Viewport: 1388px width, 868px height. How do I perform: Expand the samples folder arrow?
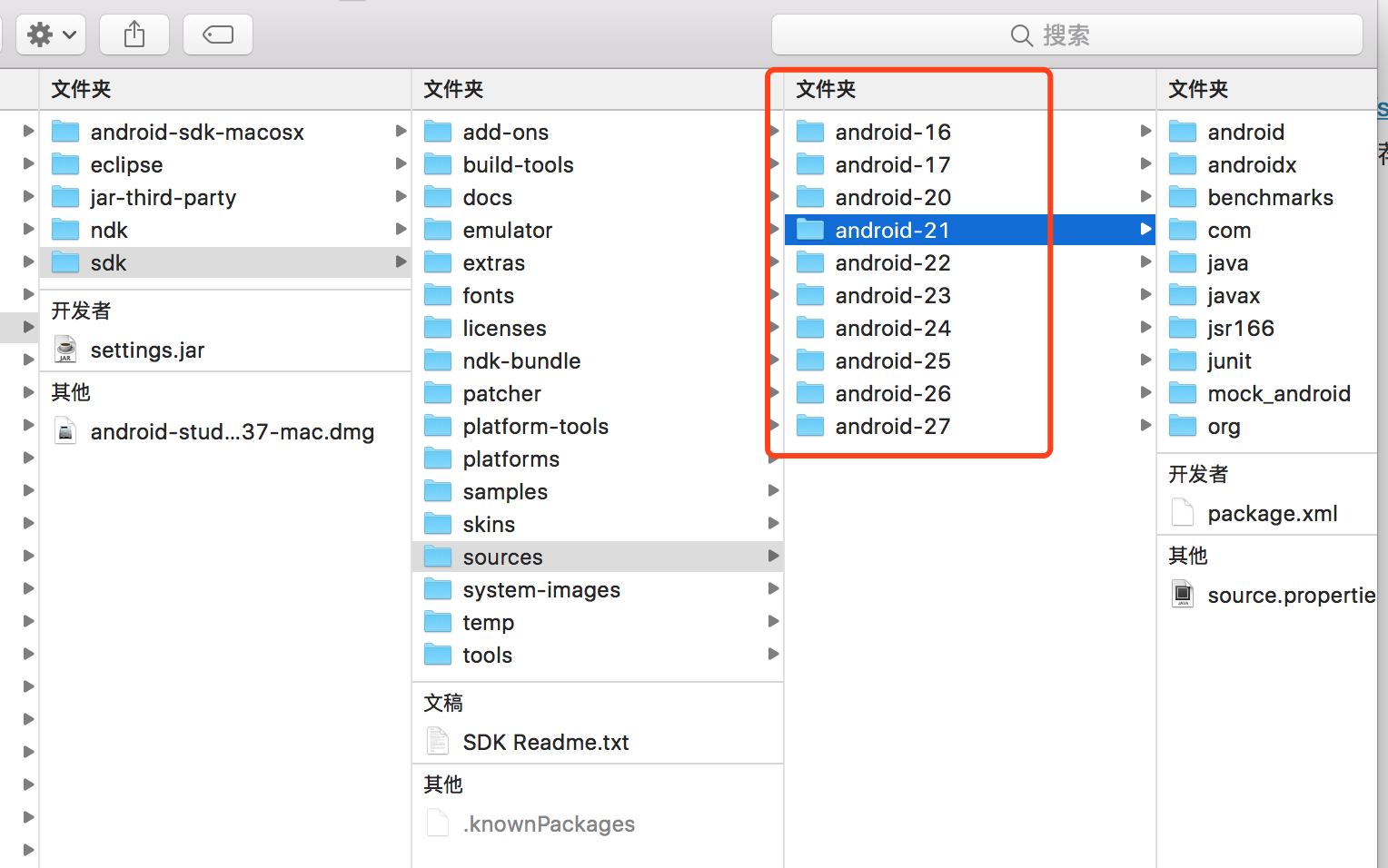pyautogui.click(x=773, y=491)
